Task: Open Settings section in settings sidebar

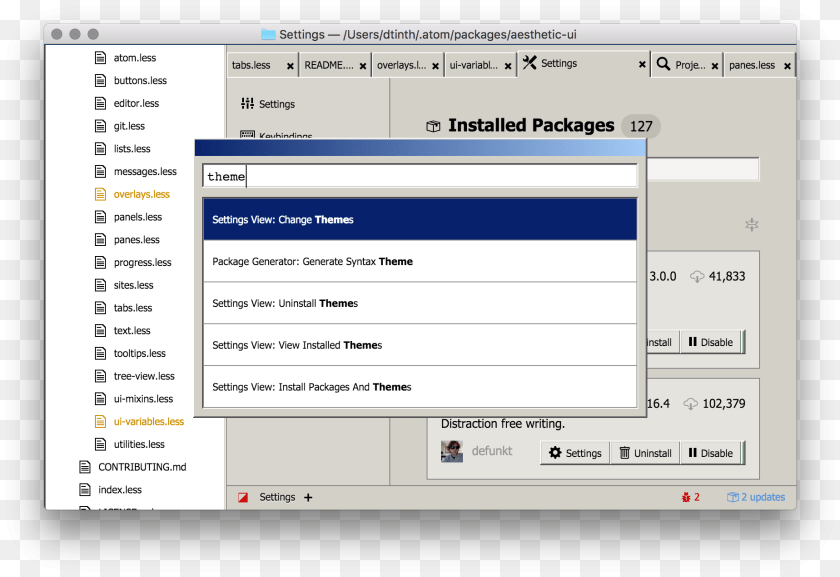Action: 268,104
